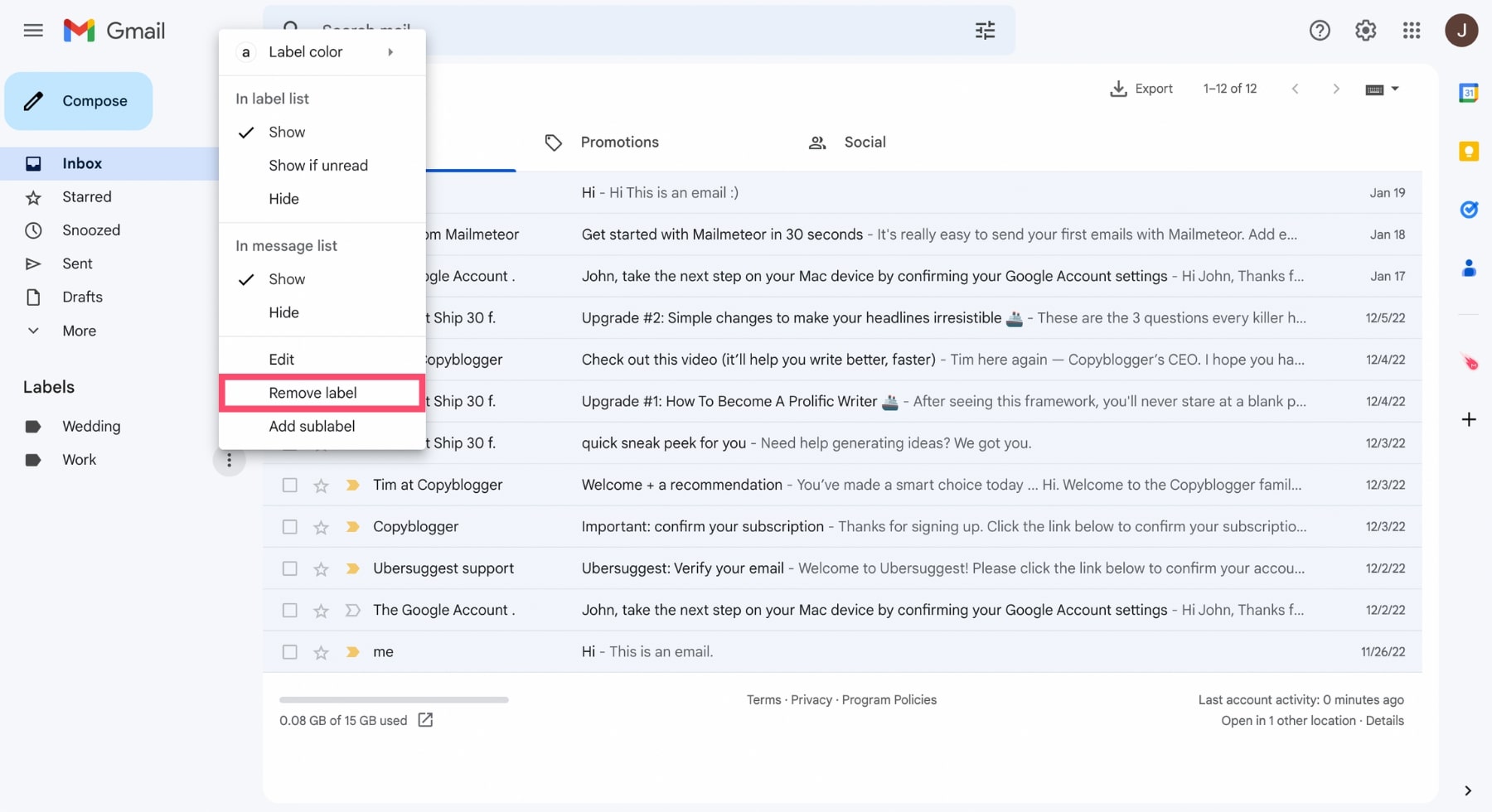Open search filter options icon
1492x812 pixels.
coord(985,31)
